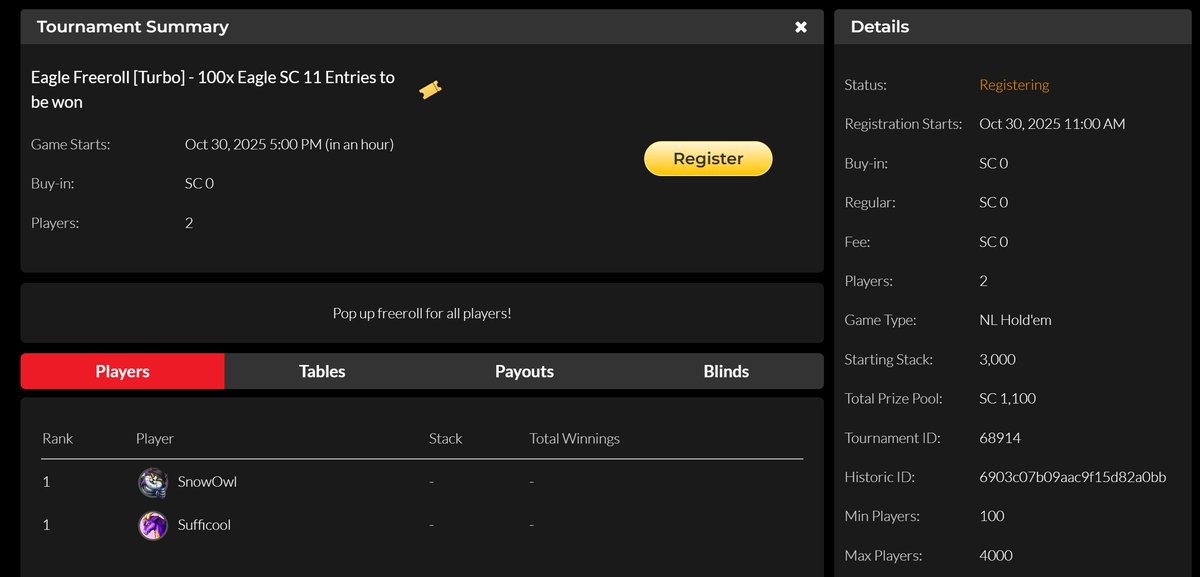Click the ticket icon beside the tournament title
The width and height of the screenshot is (1200, 577).
coord(430,89)
